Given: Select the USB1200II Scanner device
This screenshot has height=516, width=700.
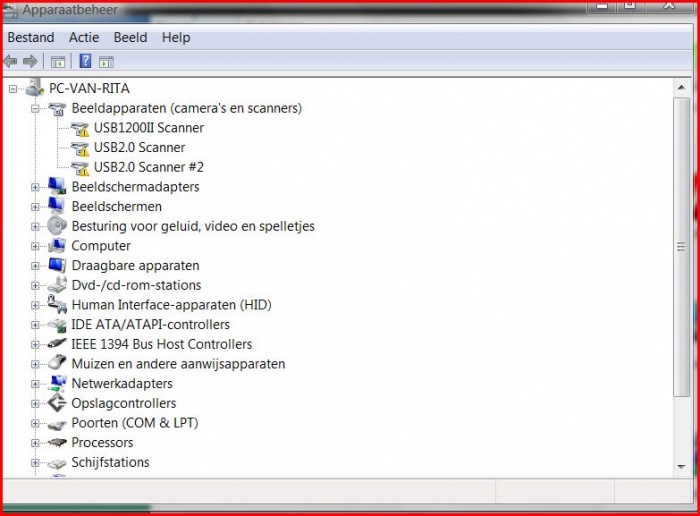Looking at the screenshot, I should pyautogui.click(x=149, y=128).
